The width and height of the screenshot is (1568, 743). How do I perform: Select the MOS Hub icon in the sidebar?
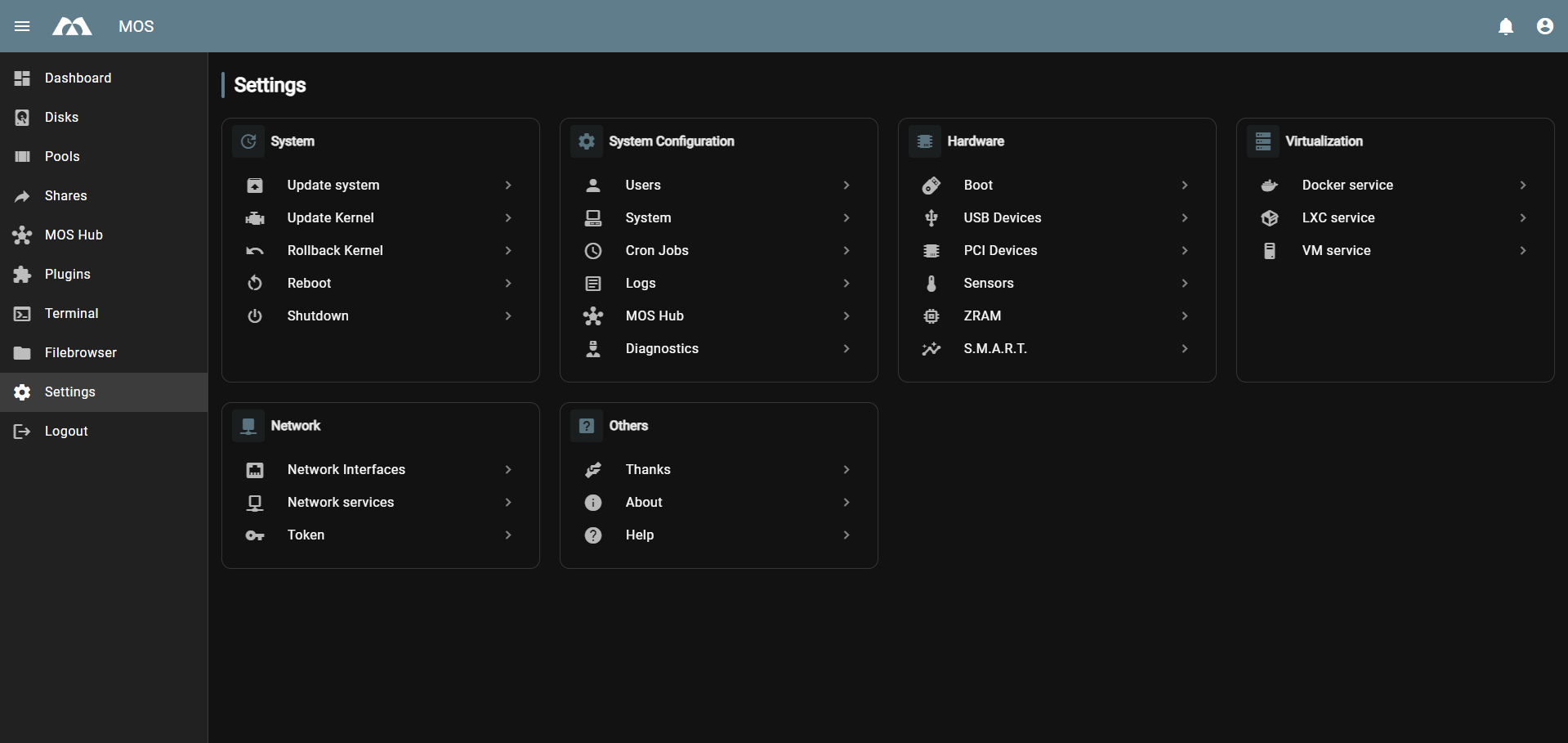[21, 235]
